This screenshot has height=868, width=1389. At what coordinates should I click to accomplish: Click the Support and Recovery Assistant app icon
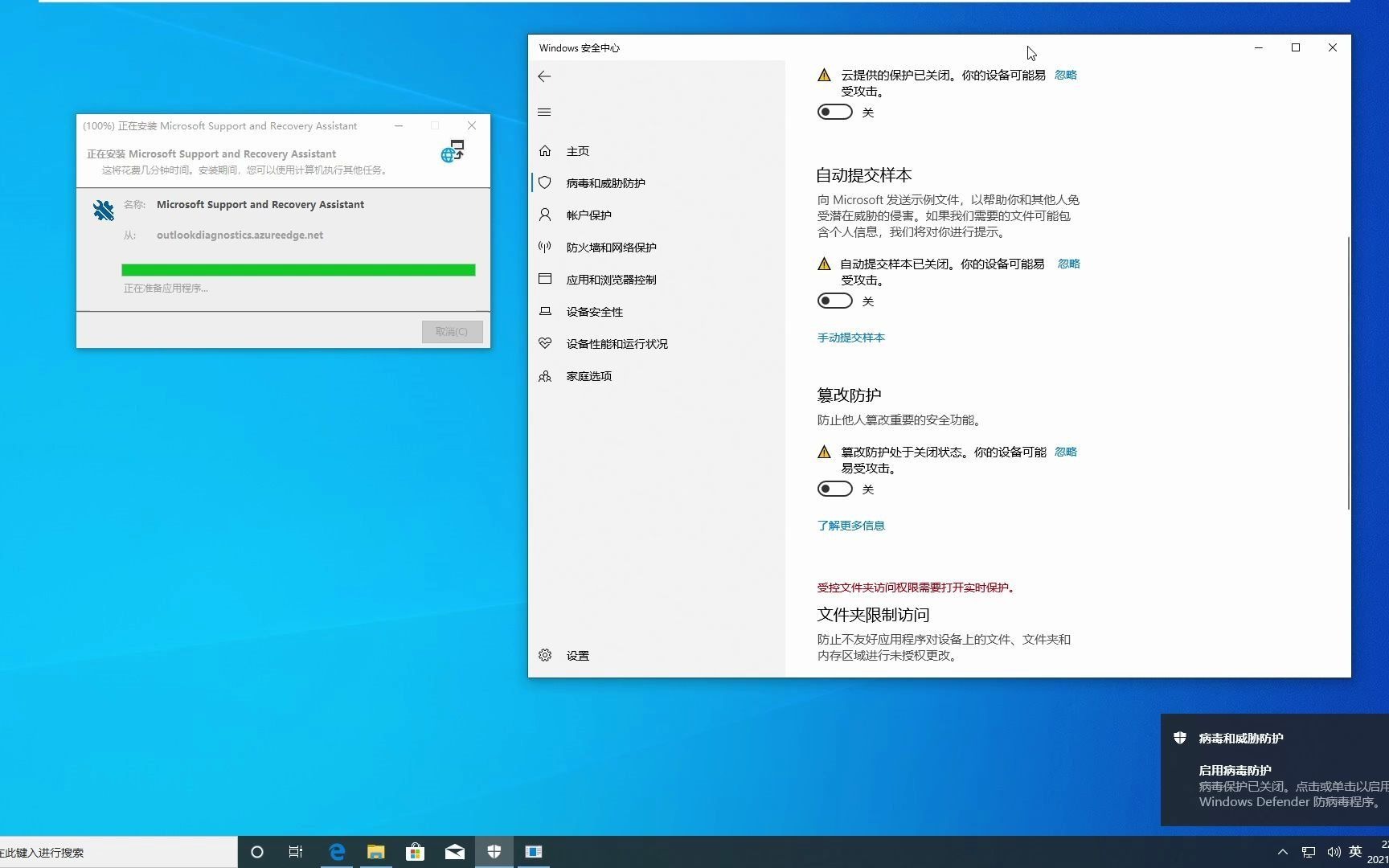click(x=103, y=210)
